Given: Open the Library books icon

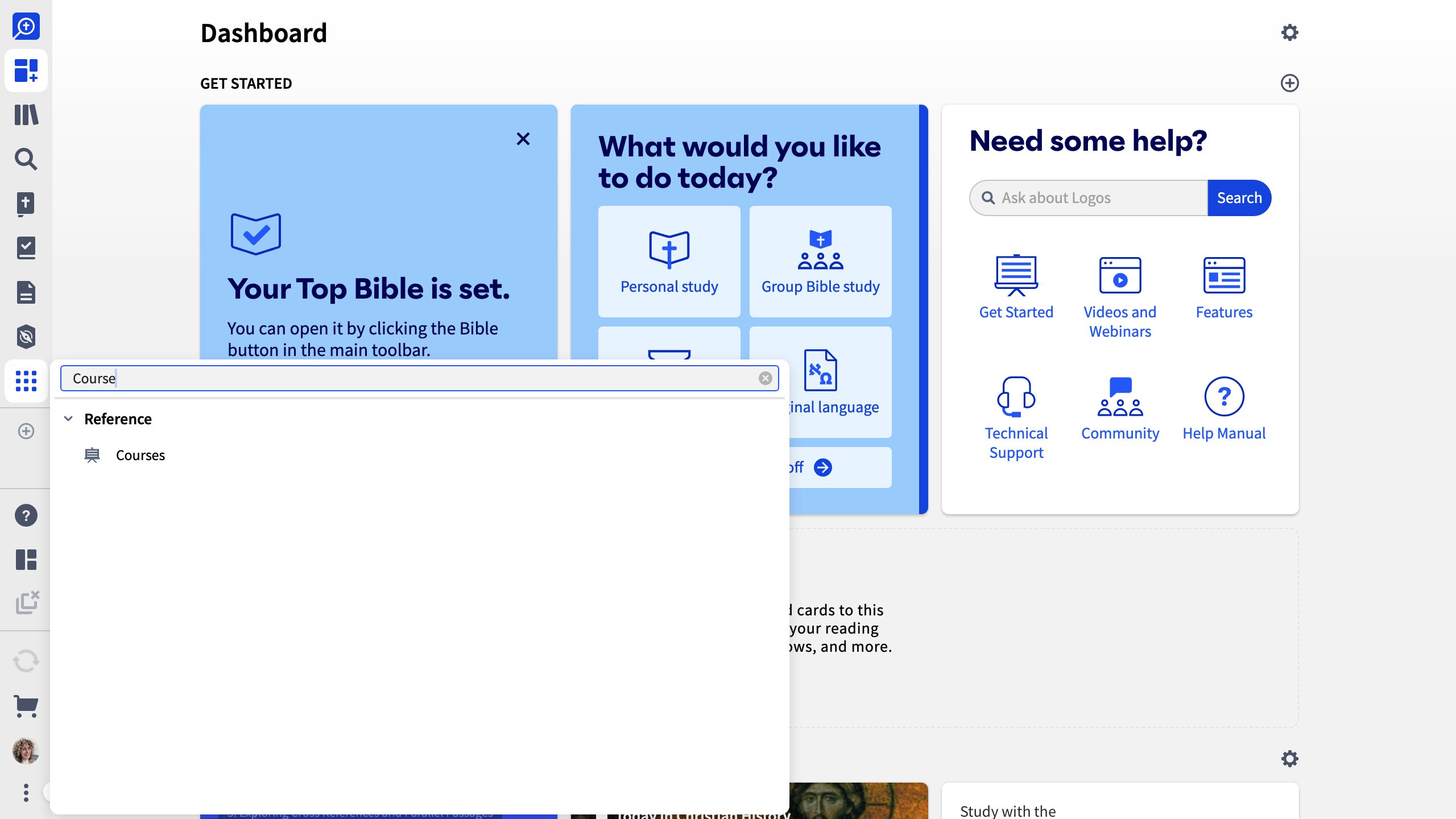Looking at the screenshot, I should 26,115.
